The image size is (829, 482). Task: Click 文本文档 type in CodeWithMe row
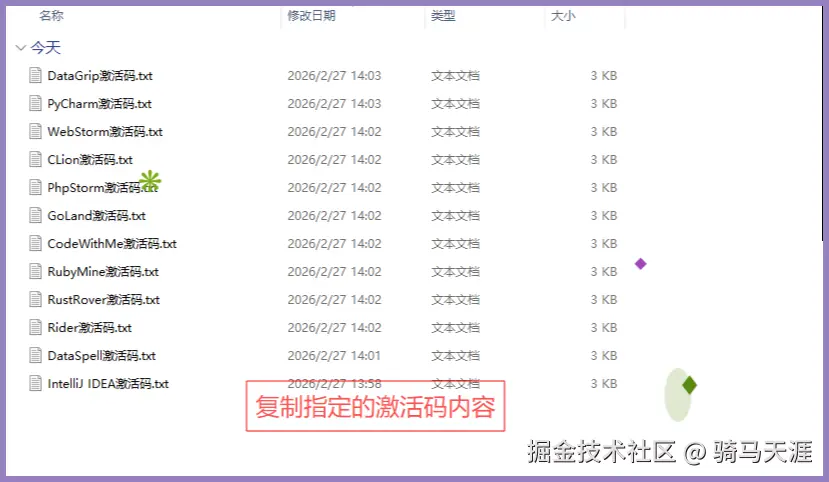point(455,244)
